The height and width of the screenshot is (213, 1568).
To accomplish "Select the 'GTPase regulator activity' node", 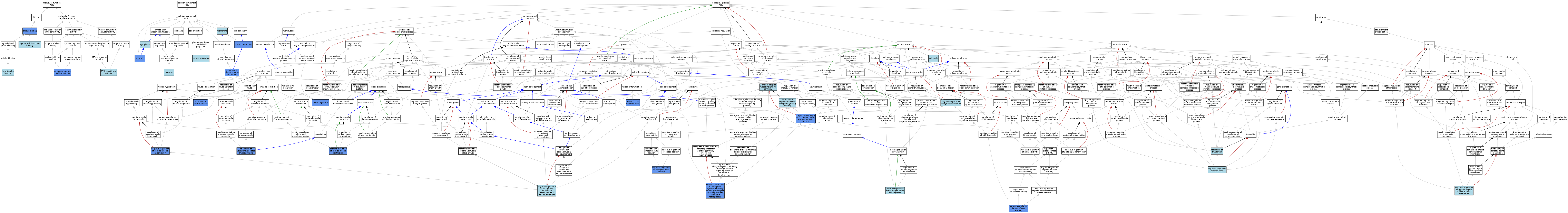I will tap(99, 58).
